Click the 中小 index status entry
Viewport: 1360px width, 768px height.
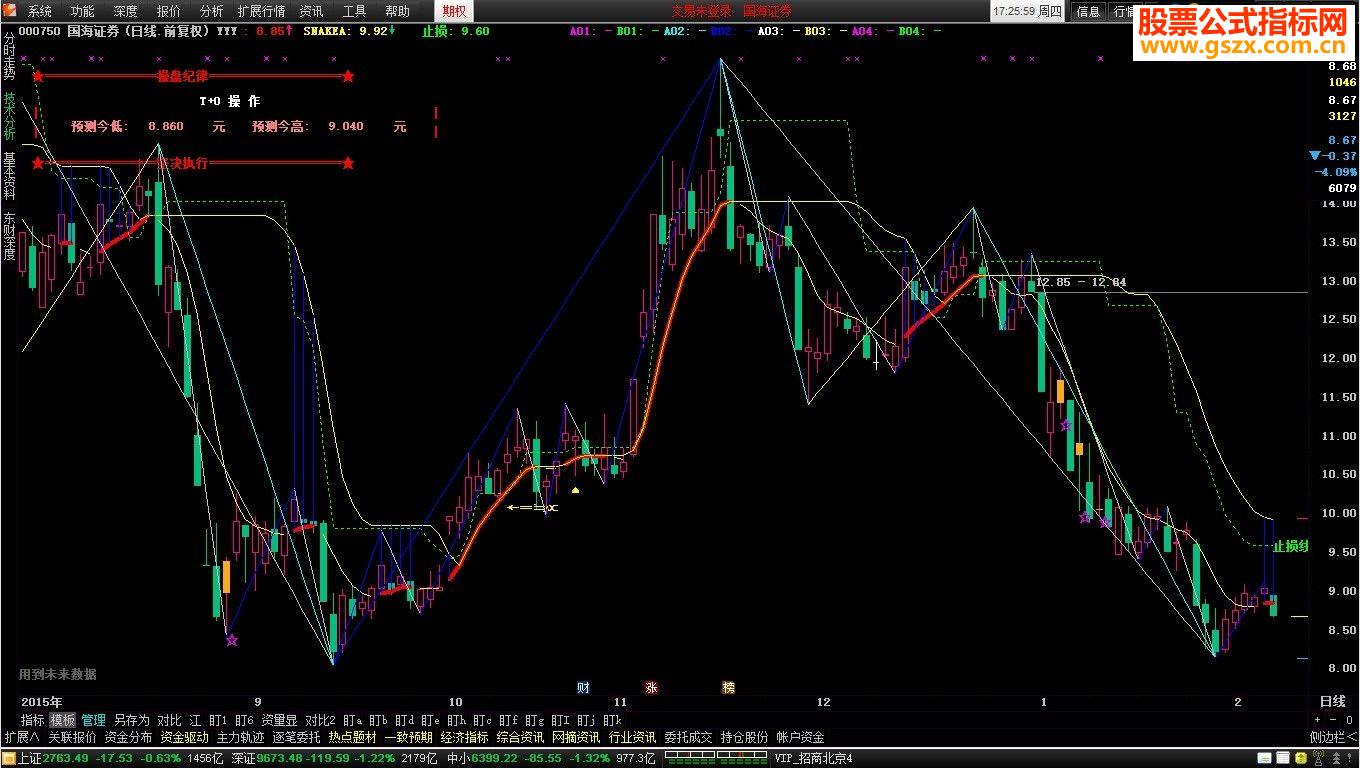(x=551, y=759)
